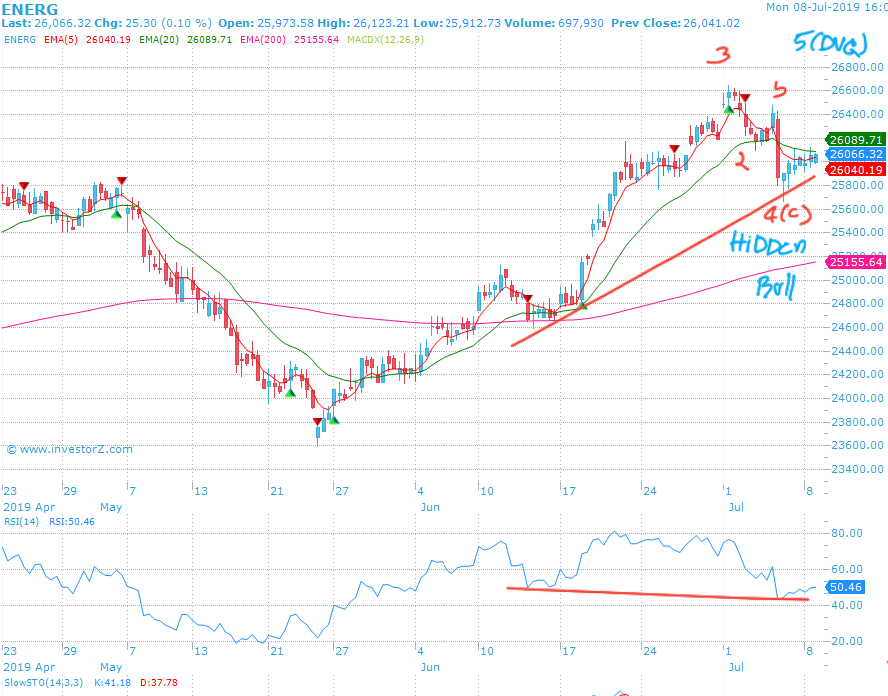Click the 'D:37.78' stochastic value

tap(159, 682)
